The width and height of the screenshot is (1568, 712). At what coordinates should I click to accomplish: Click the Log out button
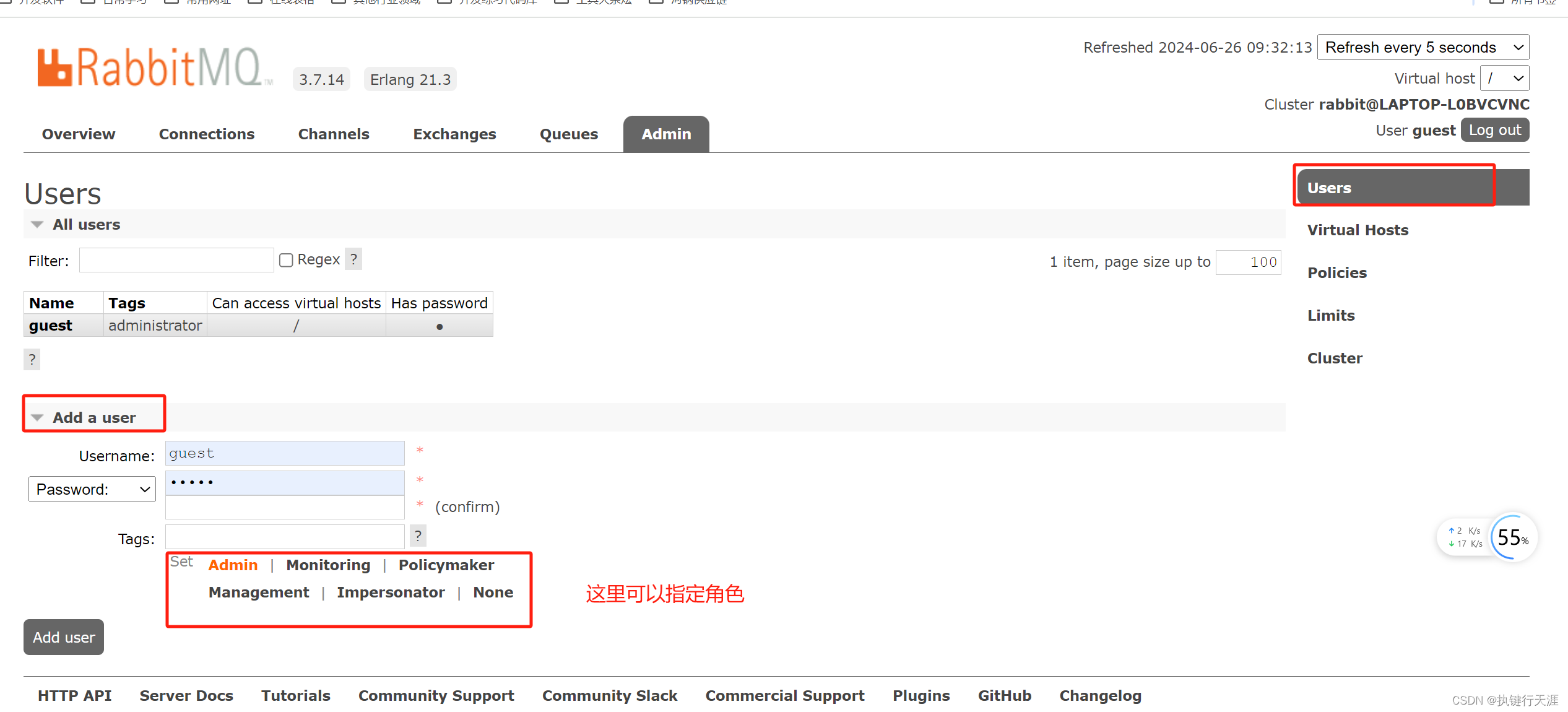(1495, 130)
